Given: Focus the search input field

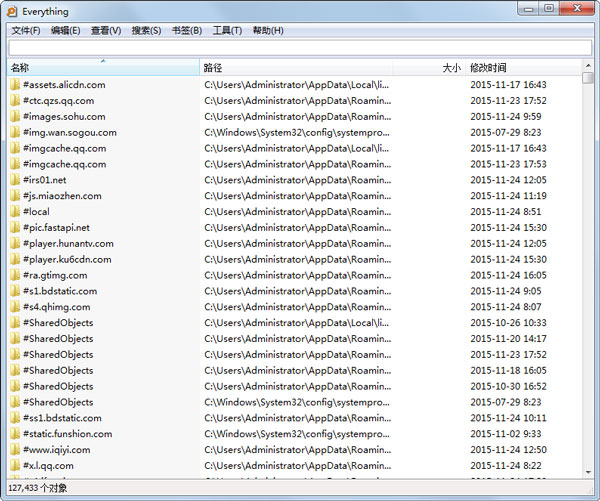Looking at the screenshot, I should (300, 48).
